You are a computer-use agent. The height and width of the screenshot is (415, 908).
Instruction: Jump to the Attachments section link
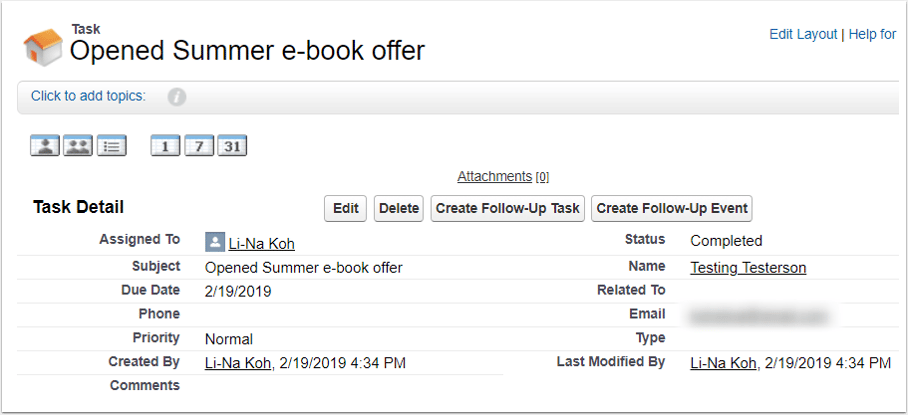click(x=495, y=176)
